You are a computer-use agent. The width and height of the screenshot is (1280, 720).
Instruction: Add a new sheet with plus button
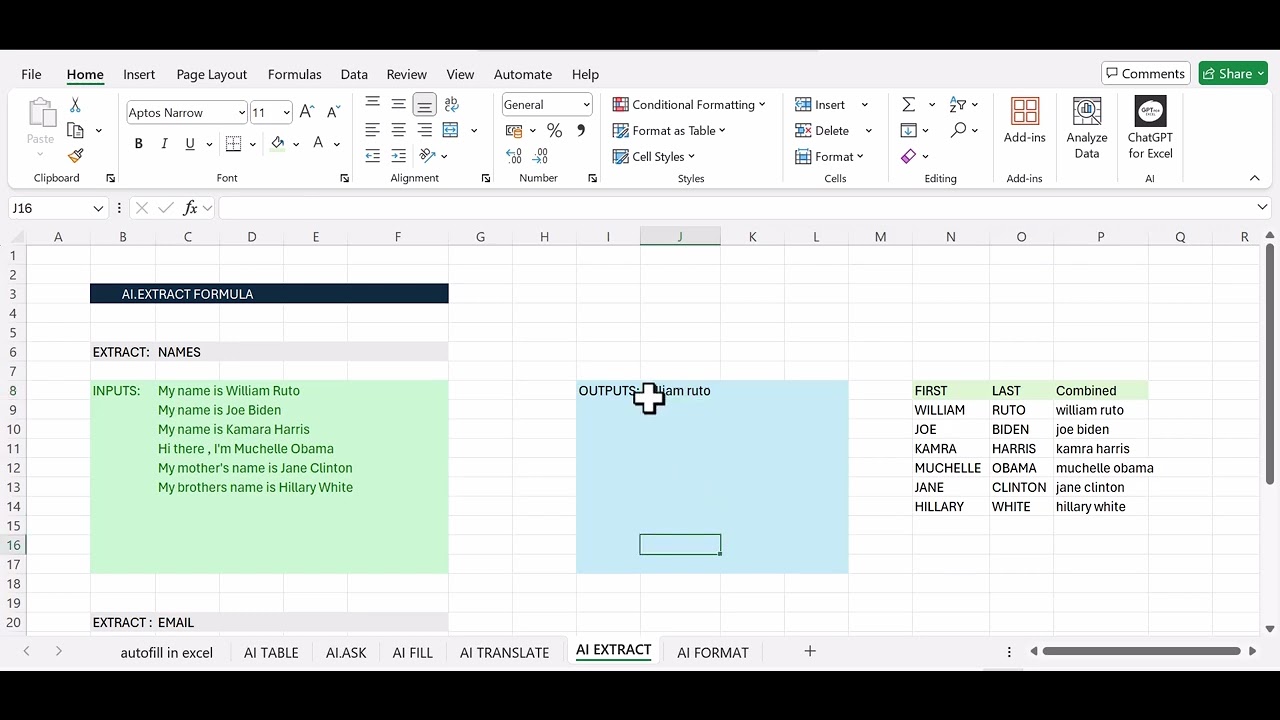810,651
